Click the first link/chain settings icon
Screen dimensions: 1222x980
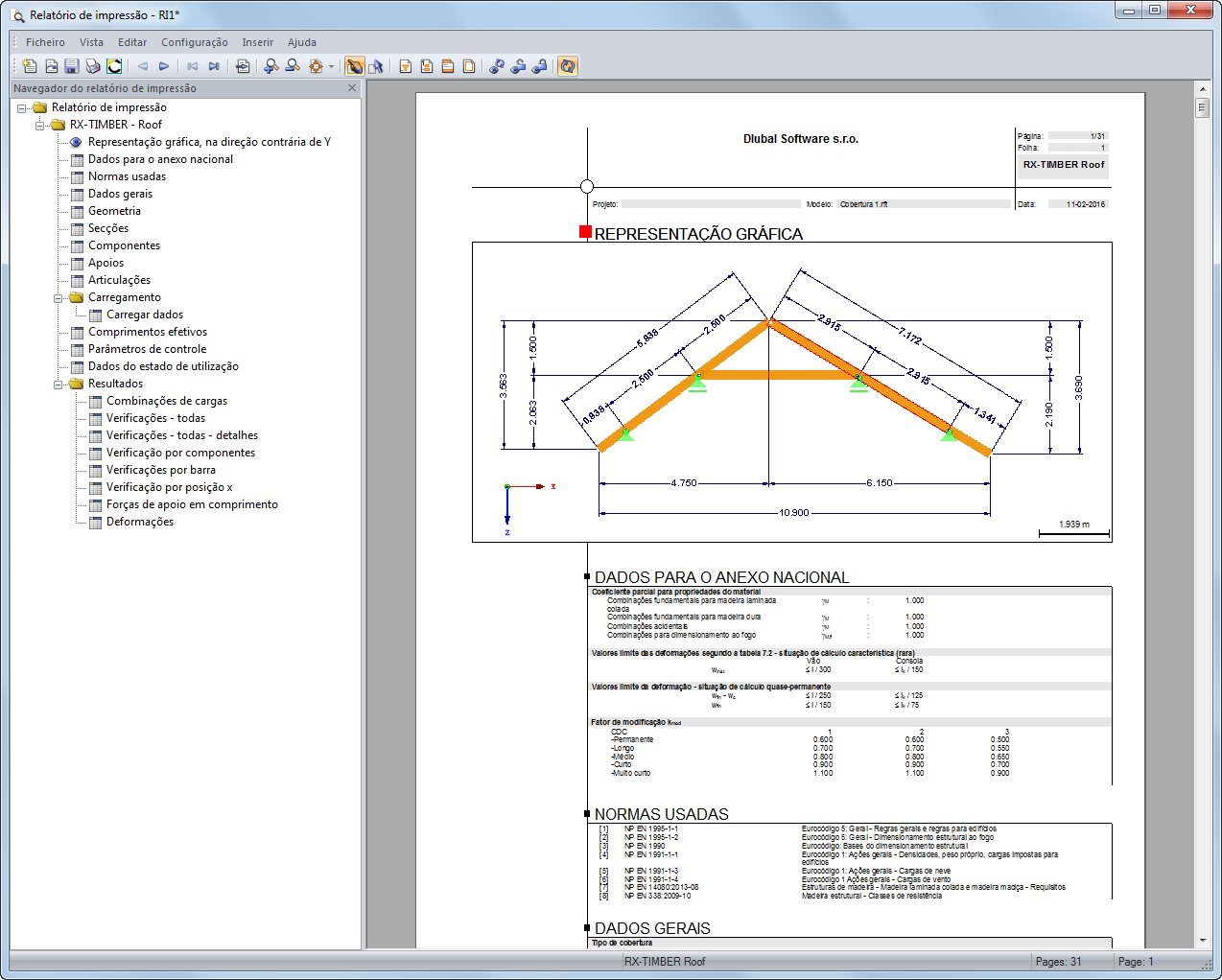[x=497, y=66]
